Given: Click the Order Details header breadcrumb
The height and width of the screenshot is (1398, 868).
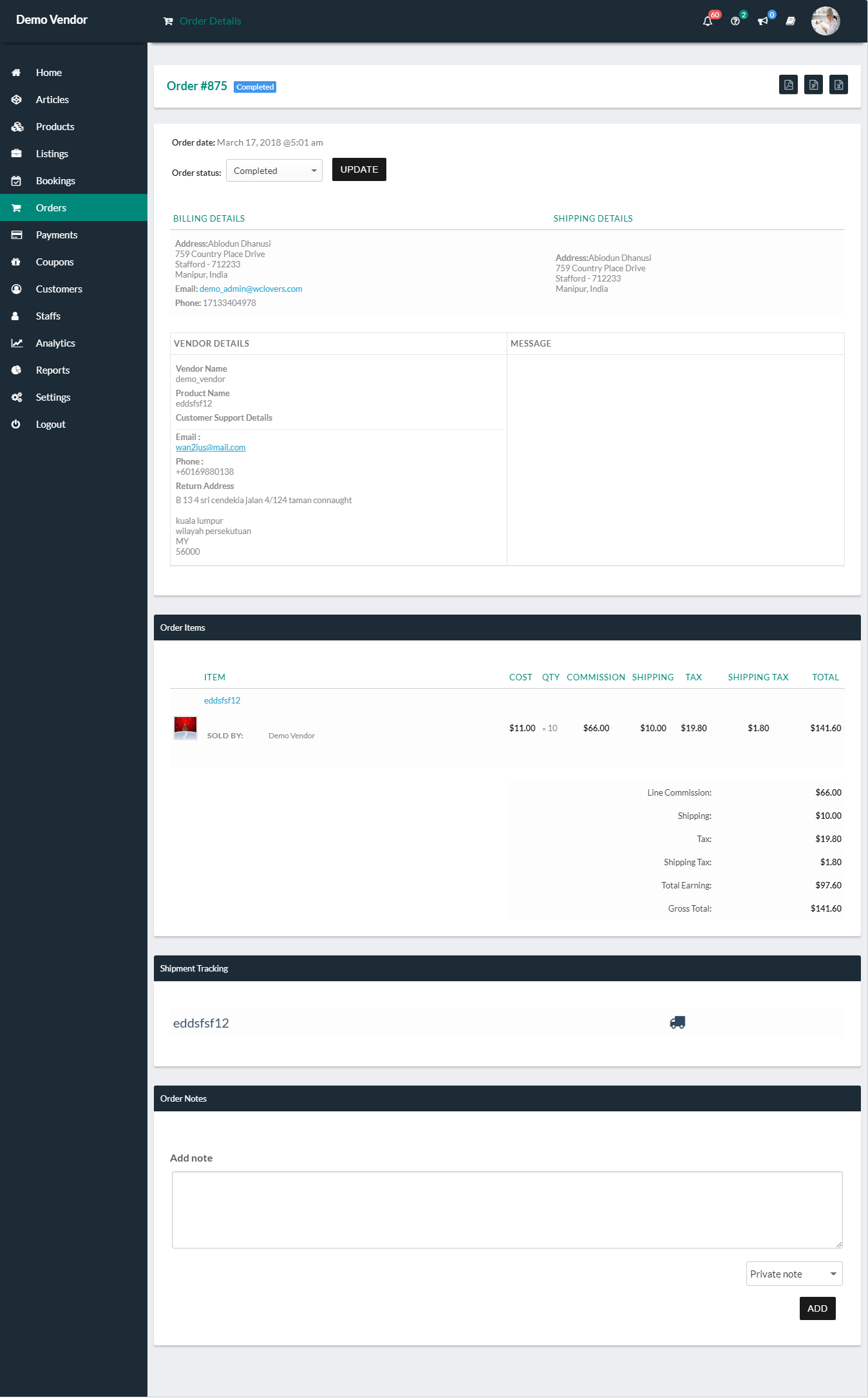Looking at the screenshot, I should (210, 21).
